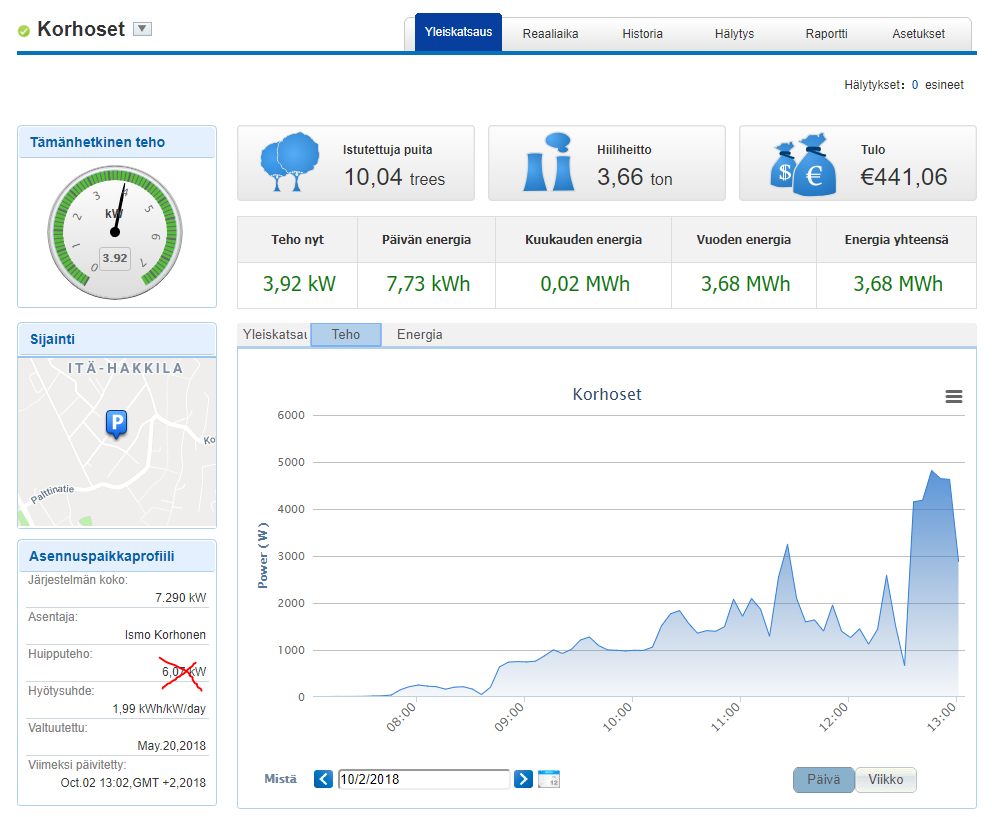Select the Teho chart tab

click(345, 334)
